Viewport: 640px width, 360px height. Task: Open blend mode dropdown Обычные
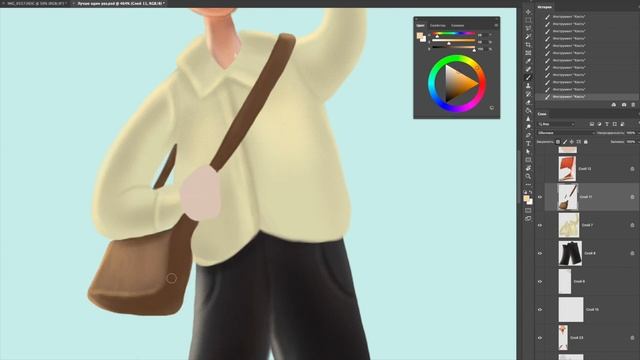565,133
